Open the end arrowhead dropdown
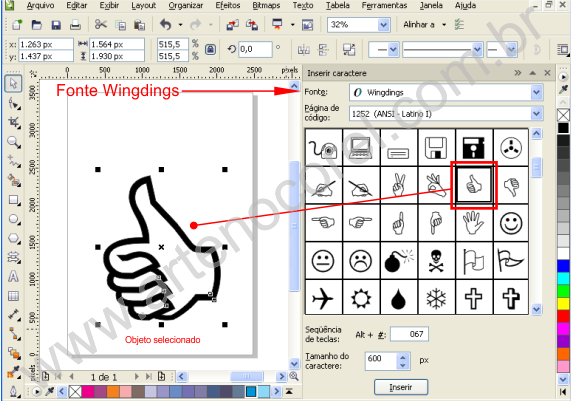571x402 pixels. click(x=511, y=49)
